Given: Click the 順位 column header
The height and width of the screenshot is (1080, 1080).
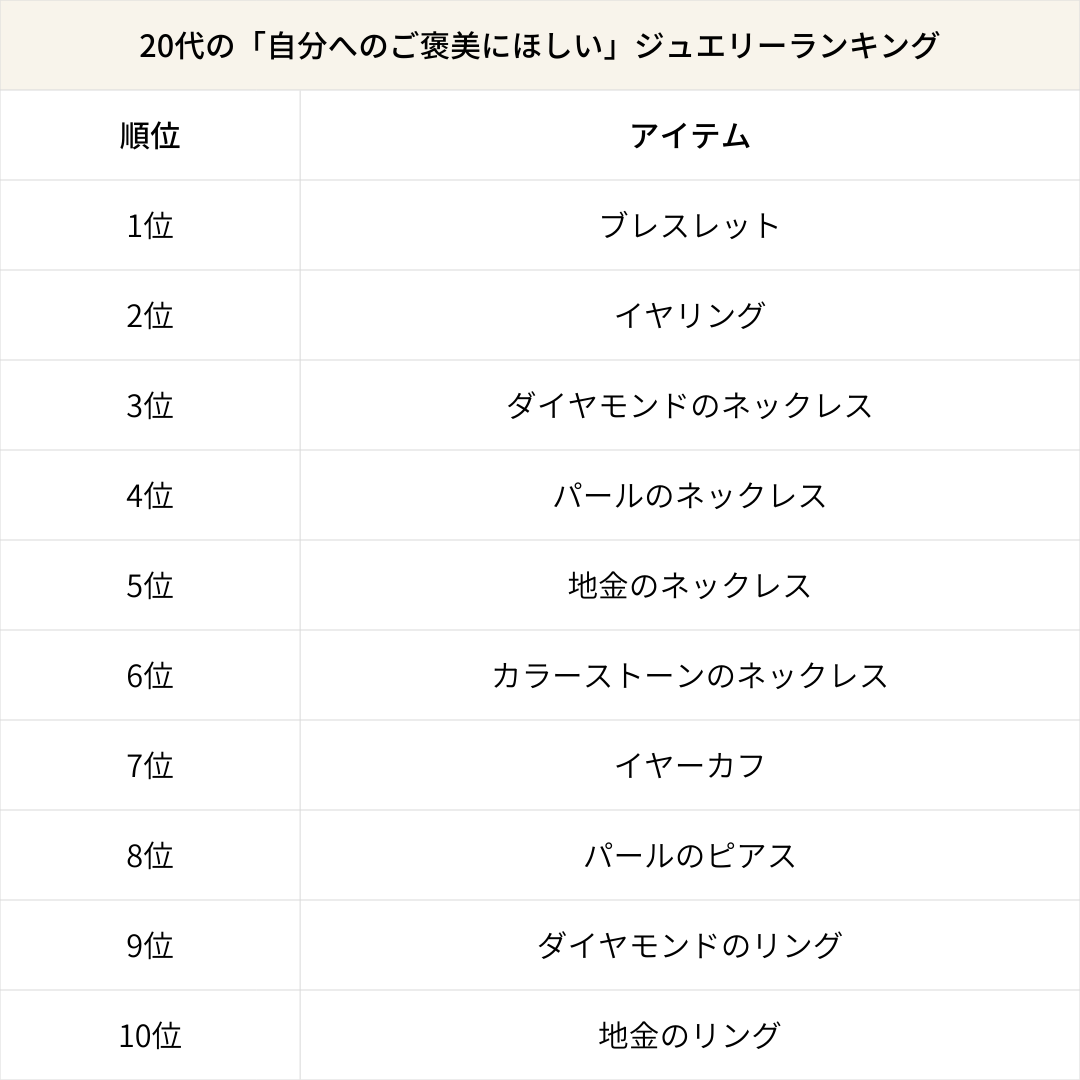Looking at the screenshot, I should click(x=150, y=136).
